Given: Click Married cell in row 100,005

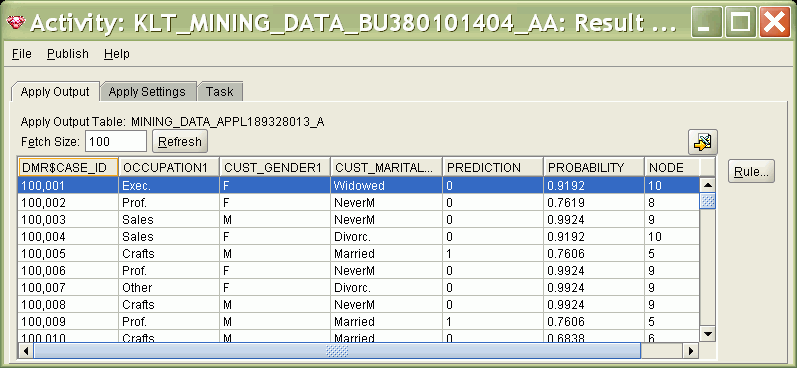Looking at the screenshot, I should pos(386,253).
